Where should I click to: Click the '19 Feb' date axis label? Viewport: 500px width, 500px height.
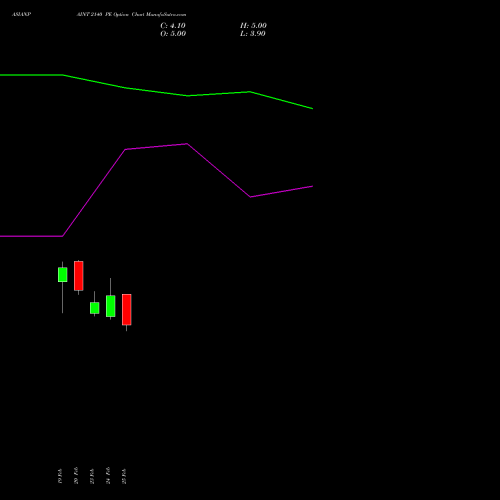(x=60, y=476)
